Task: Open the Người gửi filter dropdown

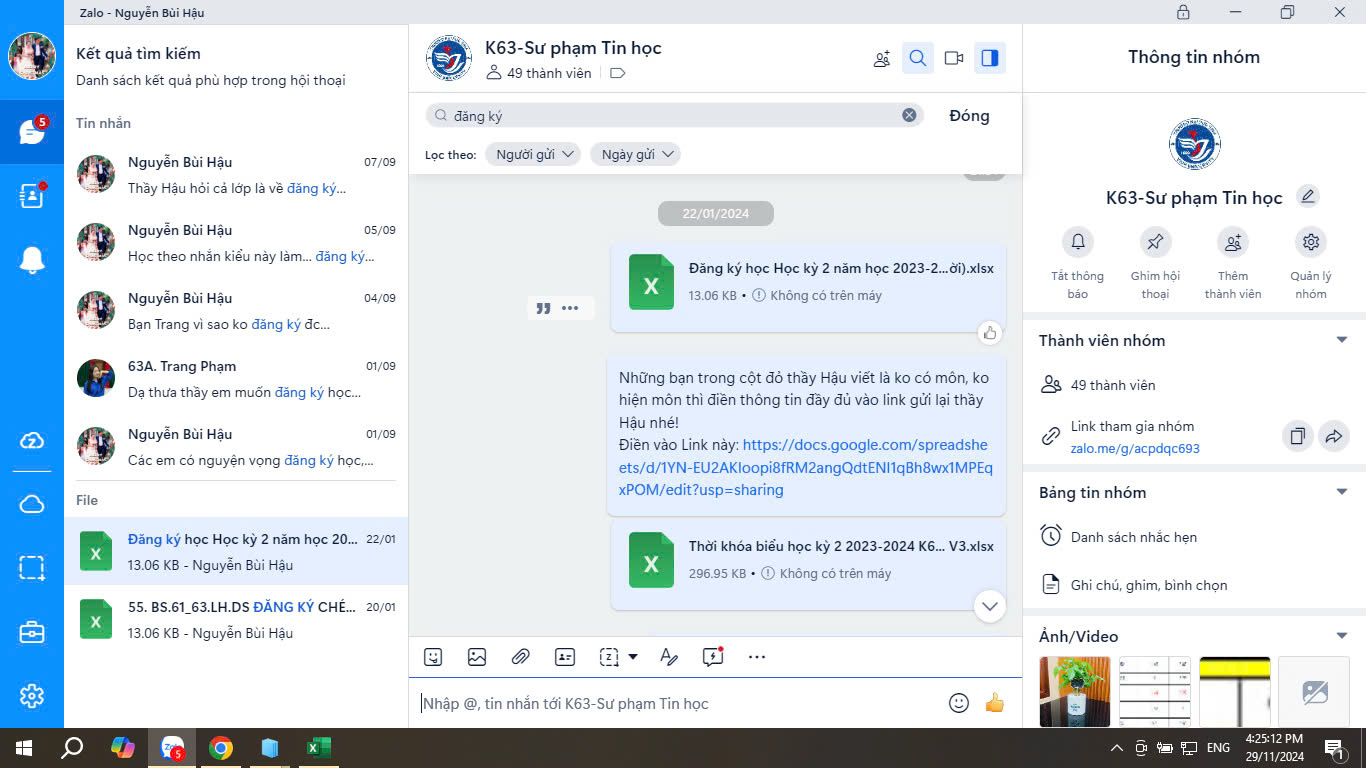Action: coord(533,154)
